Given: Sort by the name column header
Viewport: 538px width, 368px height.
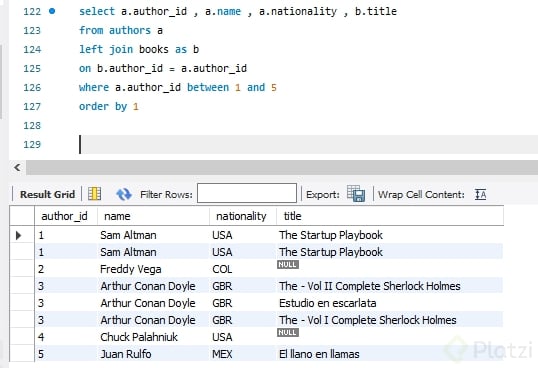Looking at the screenshot, I should click(x=153, y=216).
